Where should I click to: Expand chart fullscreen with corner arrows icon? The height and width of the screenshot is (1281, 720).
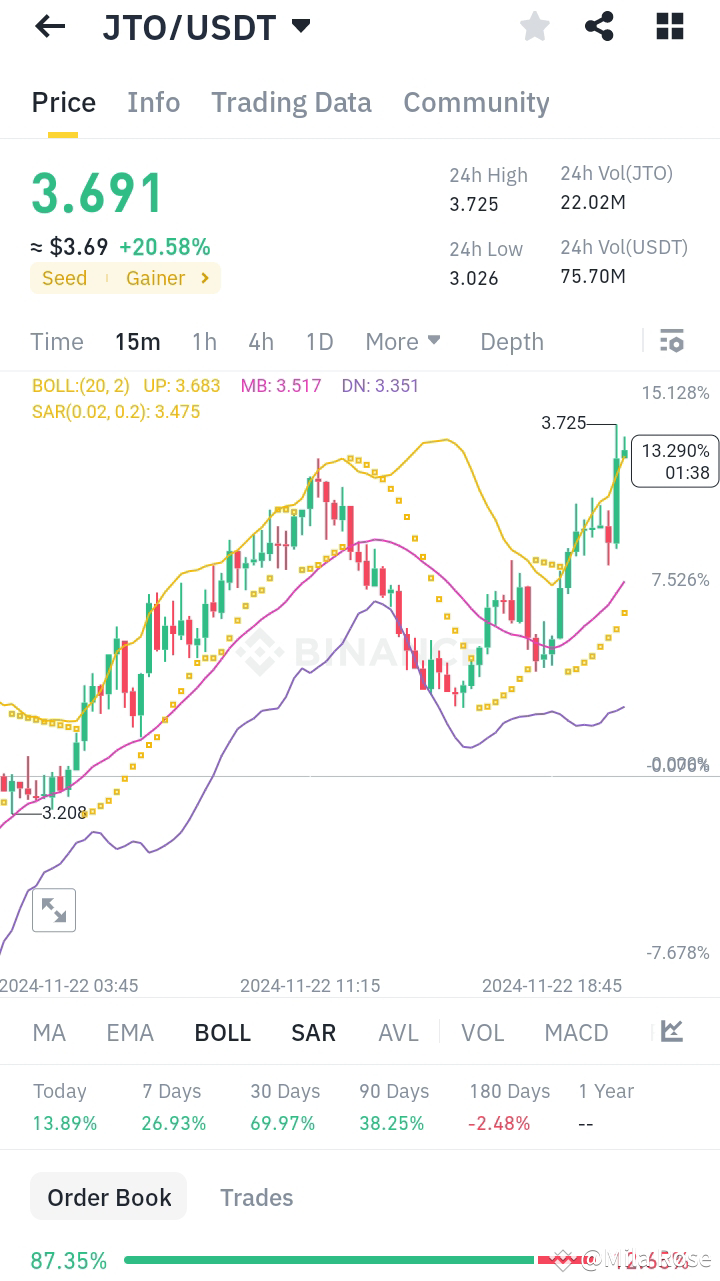54,910
